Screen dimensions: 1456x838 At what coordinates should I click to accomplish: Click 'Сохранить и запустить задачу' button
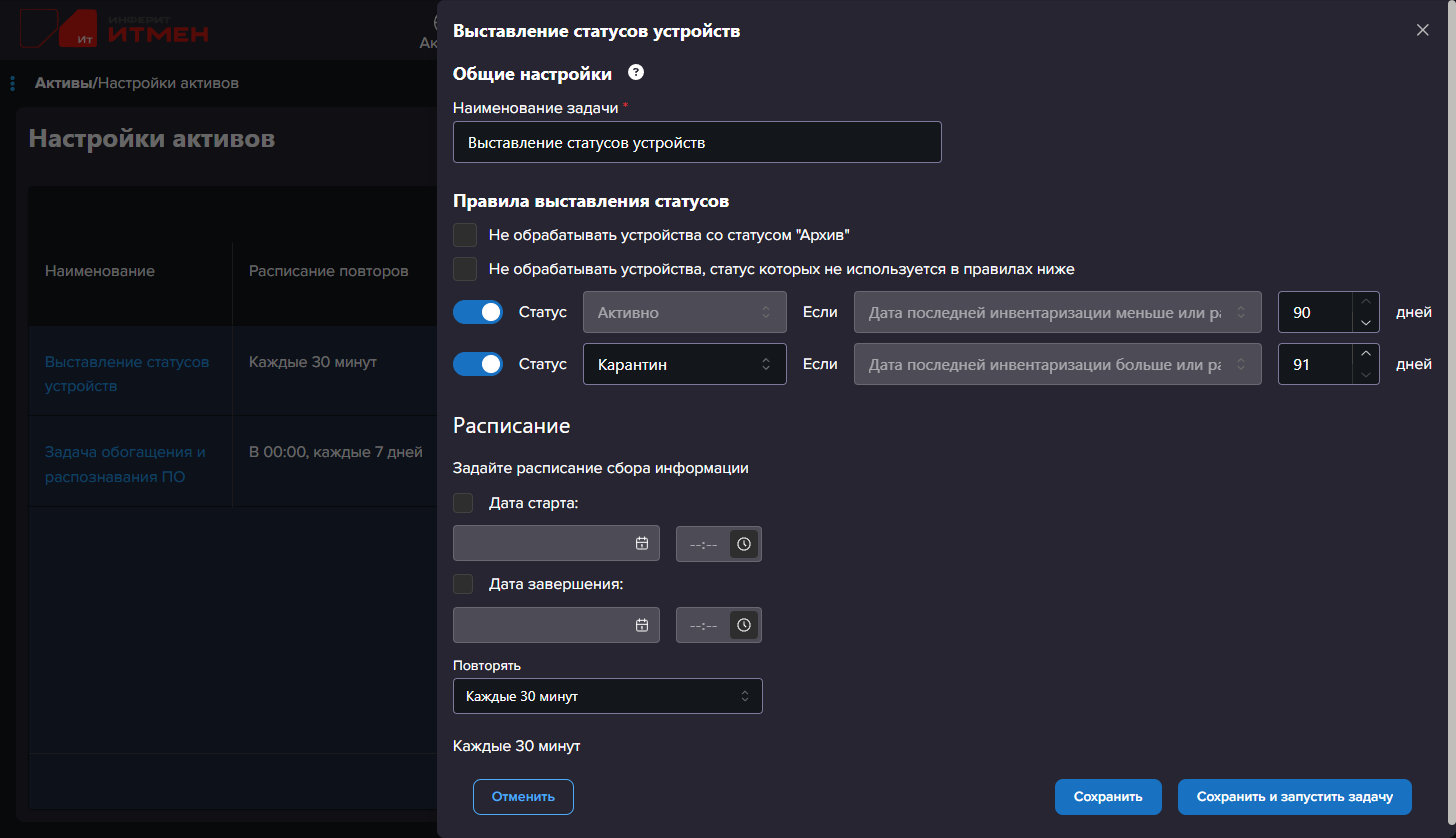tap(1294, 797)
